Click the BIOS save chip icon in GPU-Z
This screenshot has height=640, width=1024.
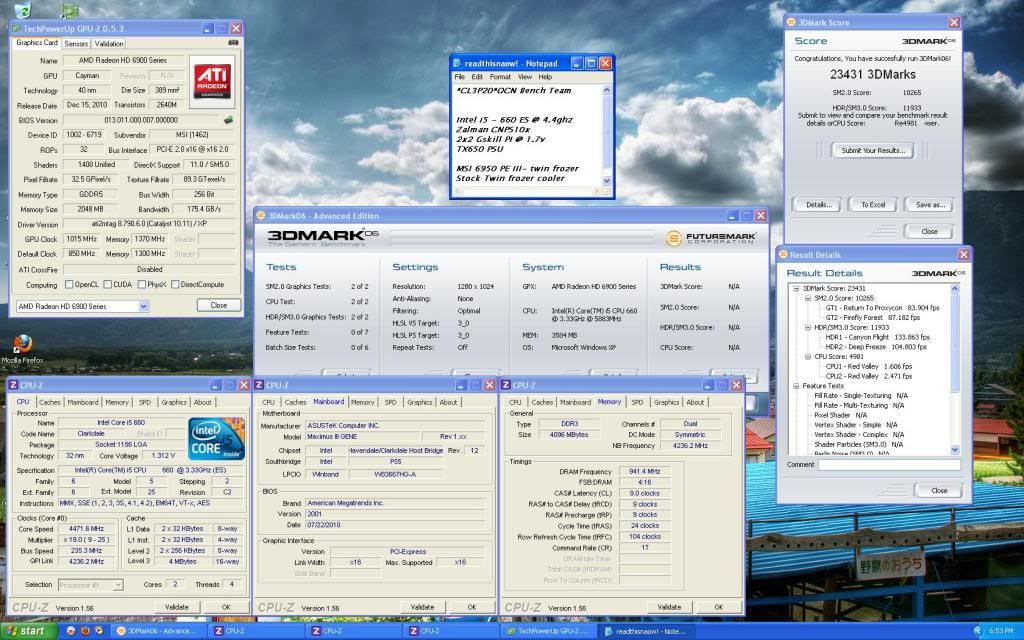click(x=229, y=120)
